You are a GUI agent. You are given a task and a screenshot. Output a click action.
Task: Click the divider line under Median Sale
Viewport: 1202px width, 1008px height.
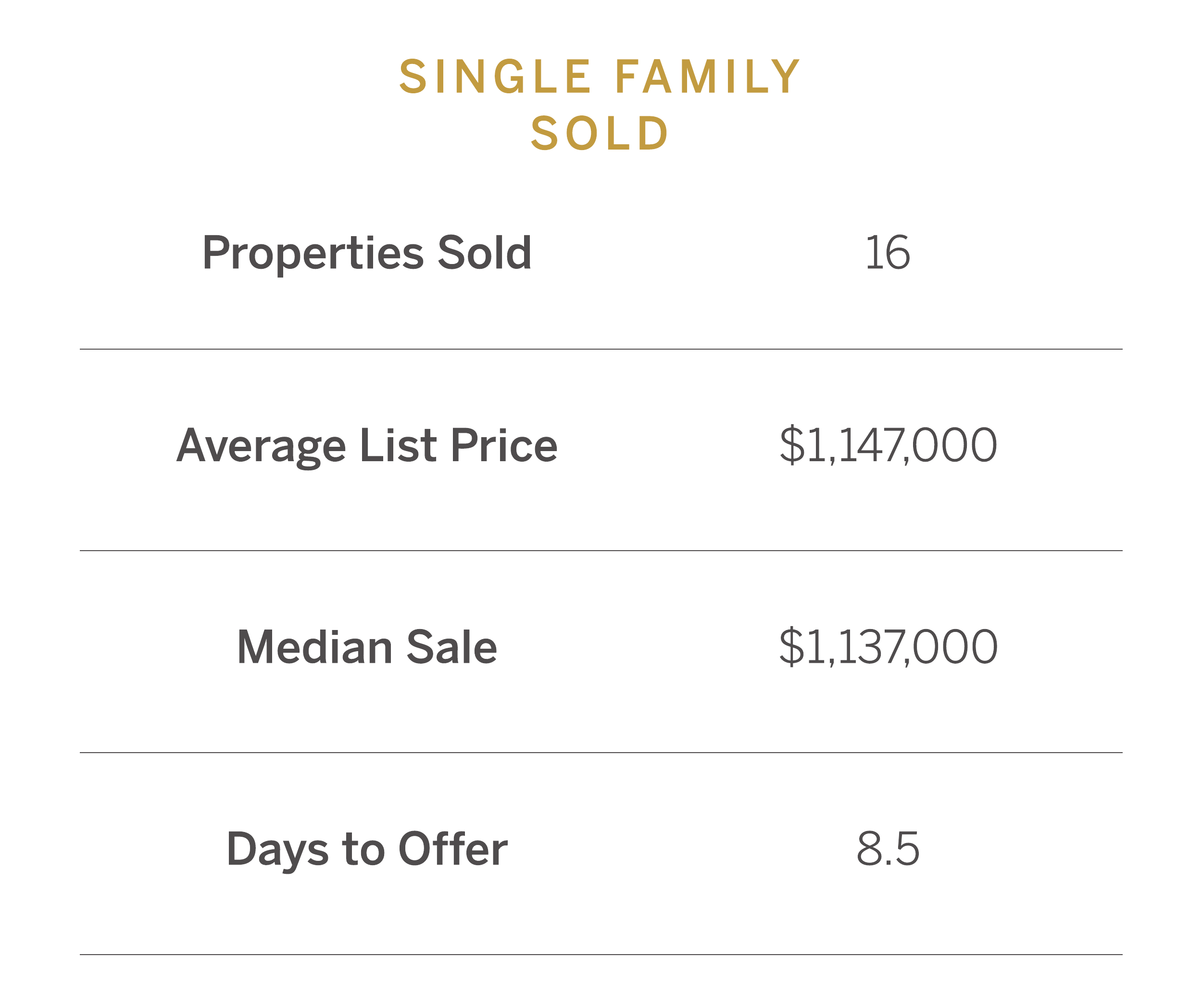(601, 753)
